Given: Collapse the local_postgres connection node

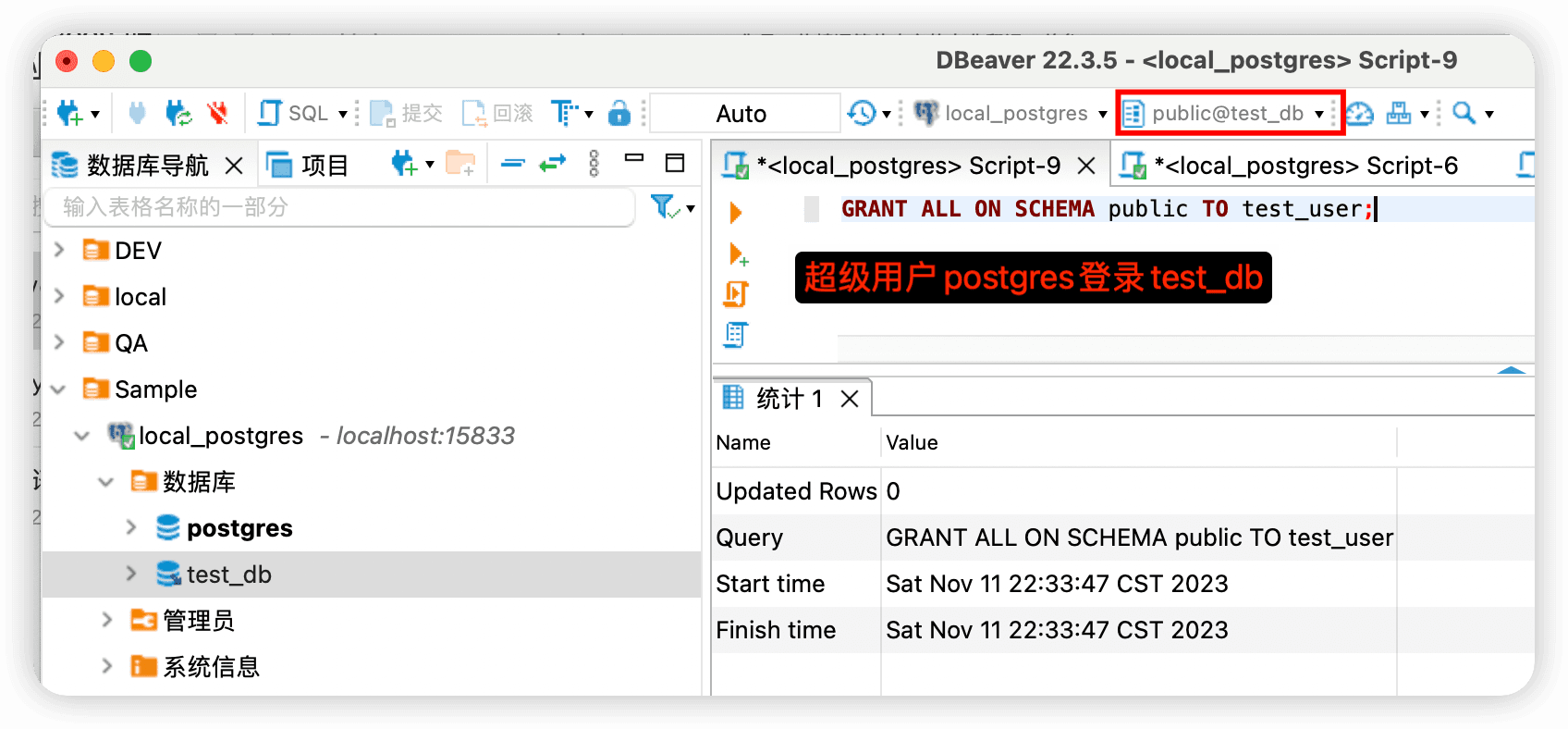Looking at the screenshot, I should [x=82, y=436].
